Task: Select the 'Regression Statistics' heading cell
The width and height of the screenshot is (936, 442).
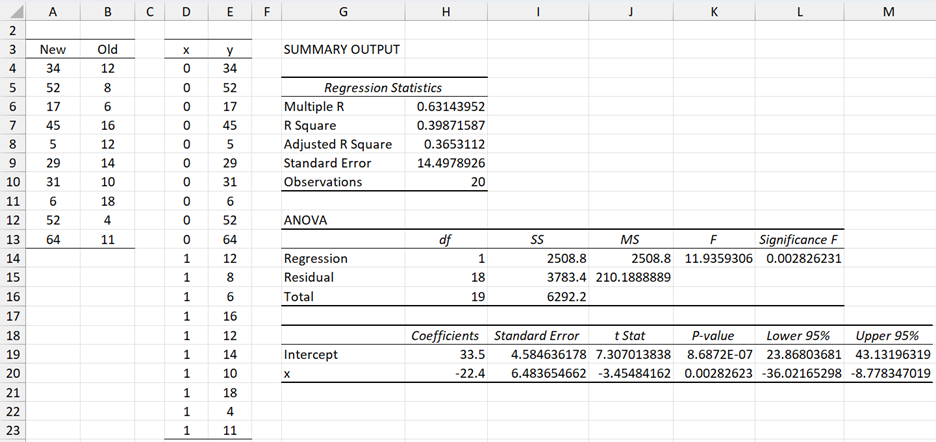Action: 383,88
